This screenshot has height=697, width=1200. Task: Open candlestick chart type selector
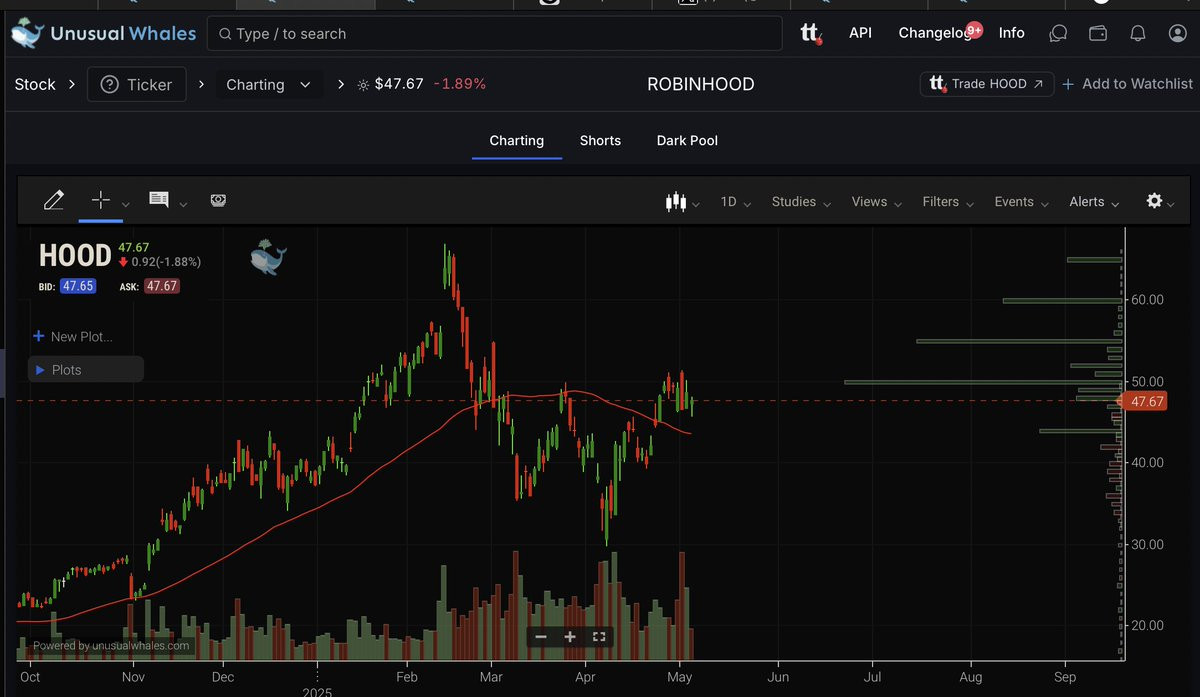[x=683, y=202]
